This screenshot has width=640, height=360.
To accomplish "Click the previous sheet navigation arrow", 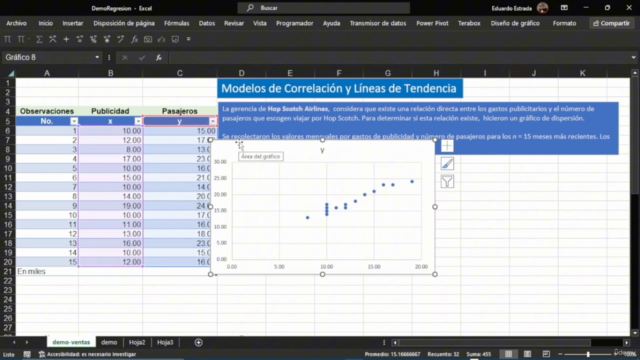I will click(14, 342).
